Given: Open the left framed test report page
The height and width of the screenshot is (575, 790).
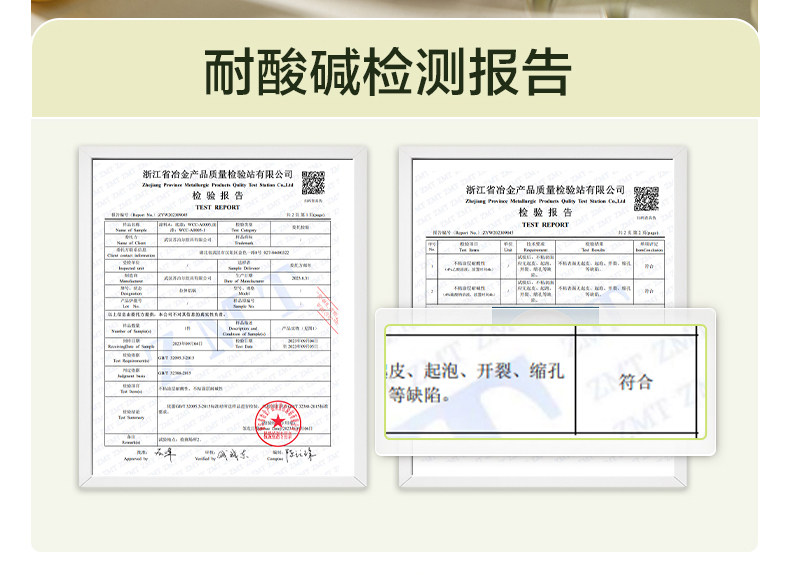Looking at the screenshot, I should click(223, 317).
